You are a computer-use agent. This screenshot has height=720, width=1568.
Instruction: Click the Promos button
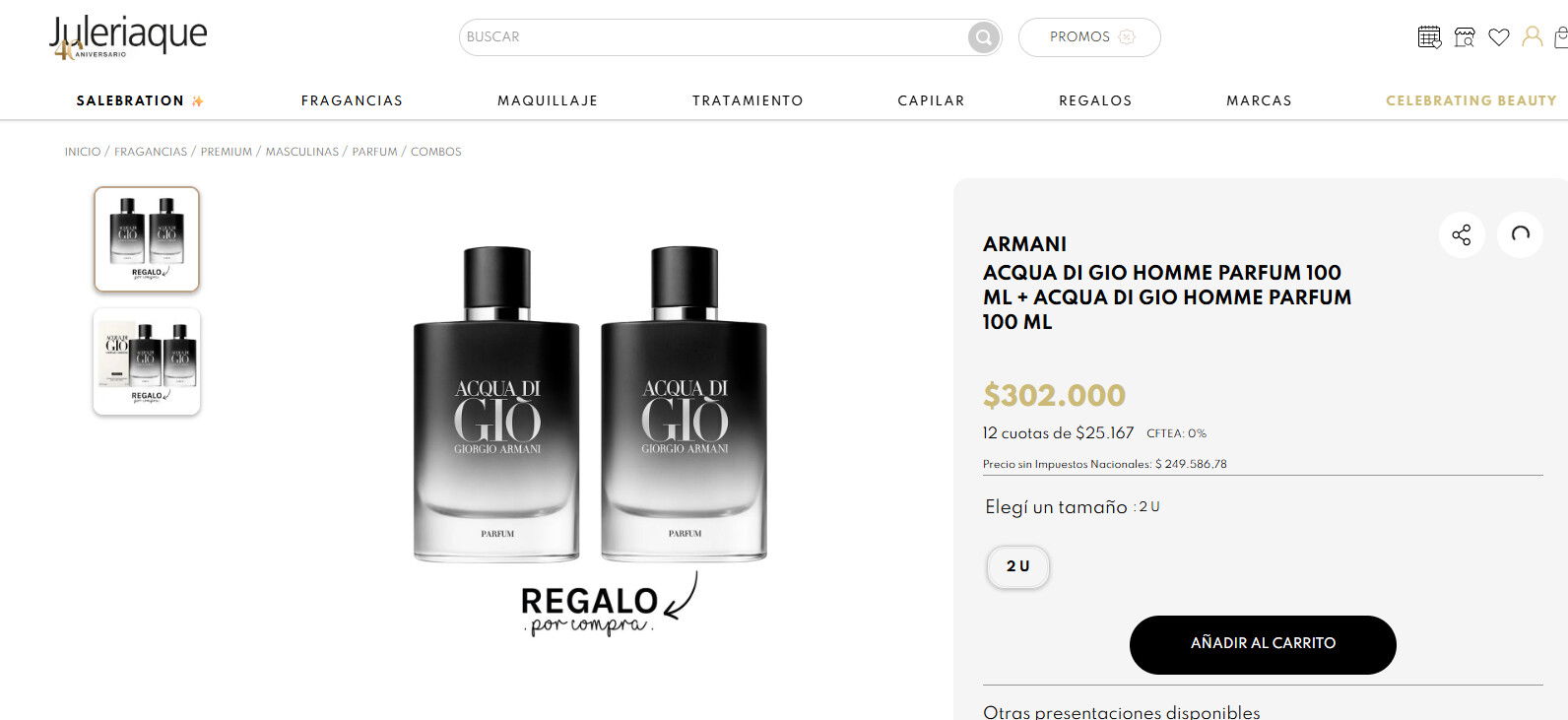(x=1089, y=37)
